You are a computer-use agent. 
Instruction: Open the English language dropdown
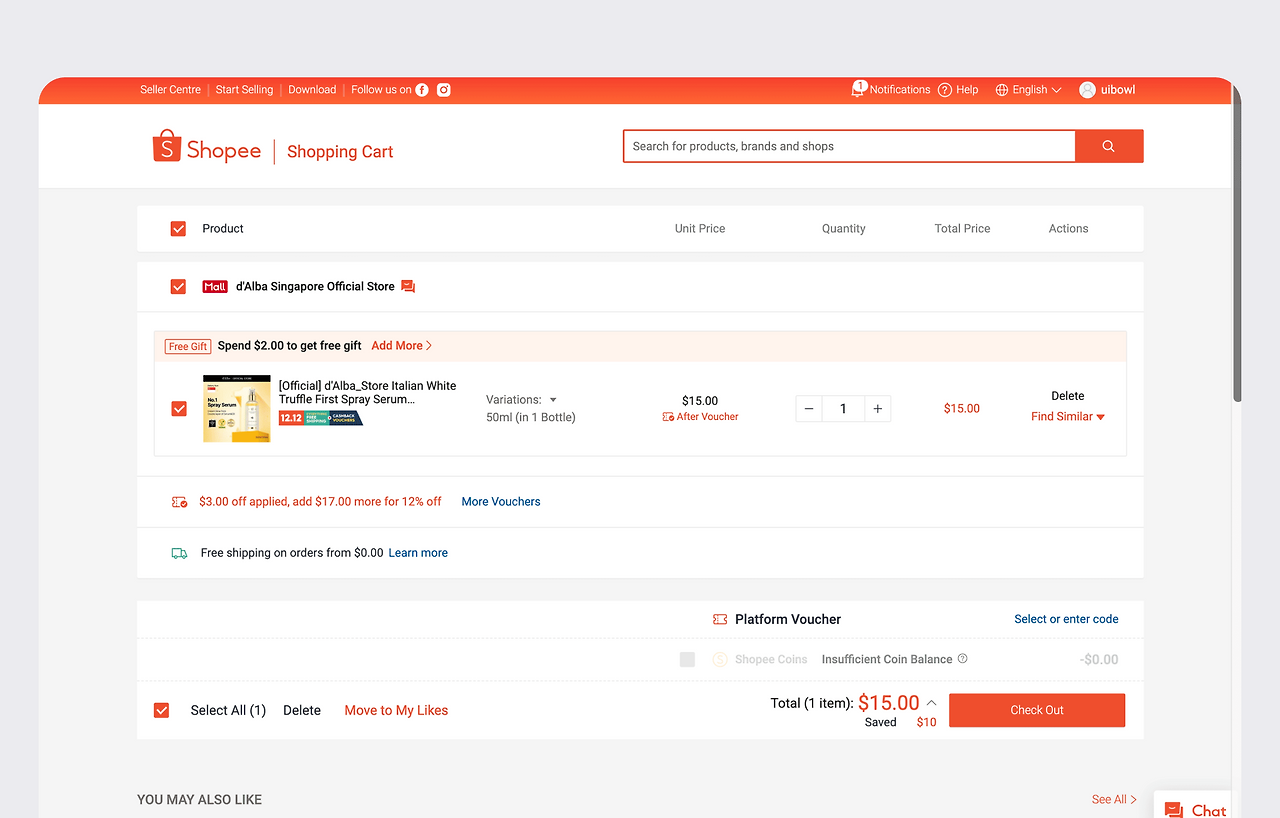click(x=1028, y=90)
